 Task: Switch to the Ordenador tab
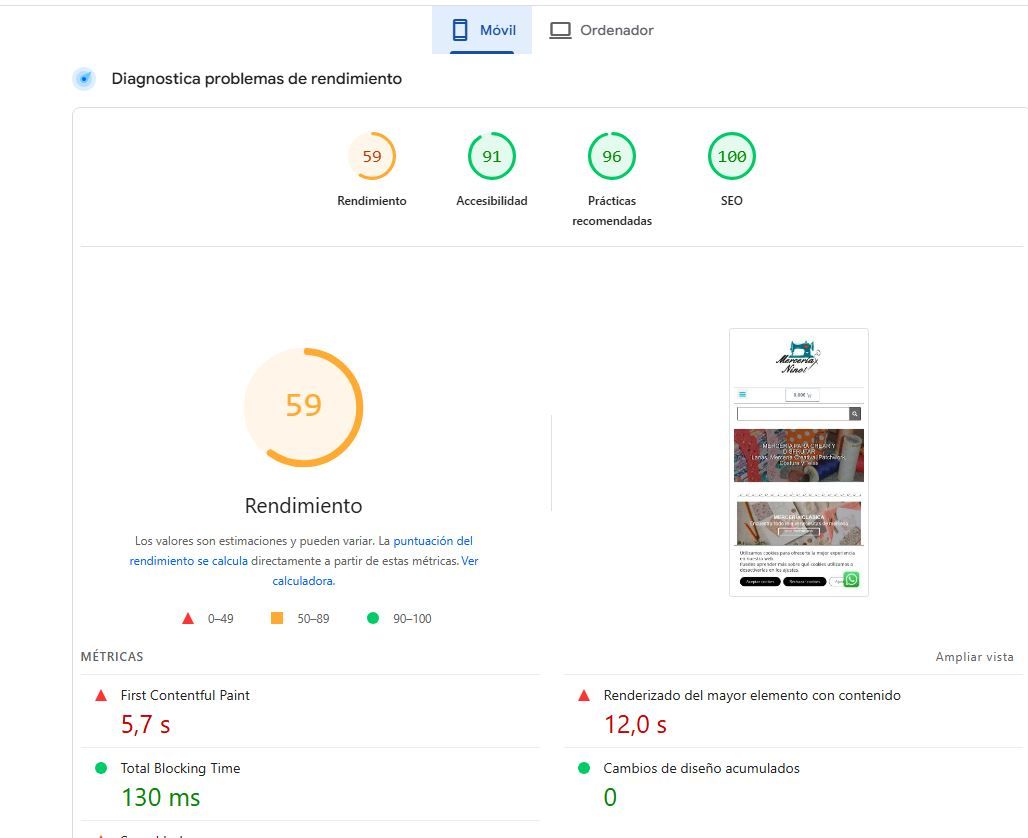coord(602,30)
